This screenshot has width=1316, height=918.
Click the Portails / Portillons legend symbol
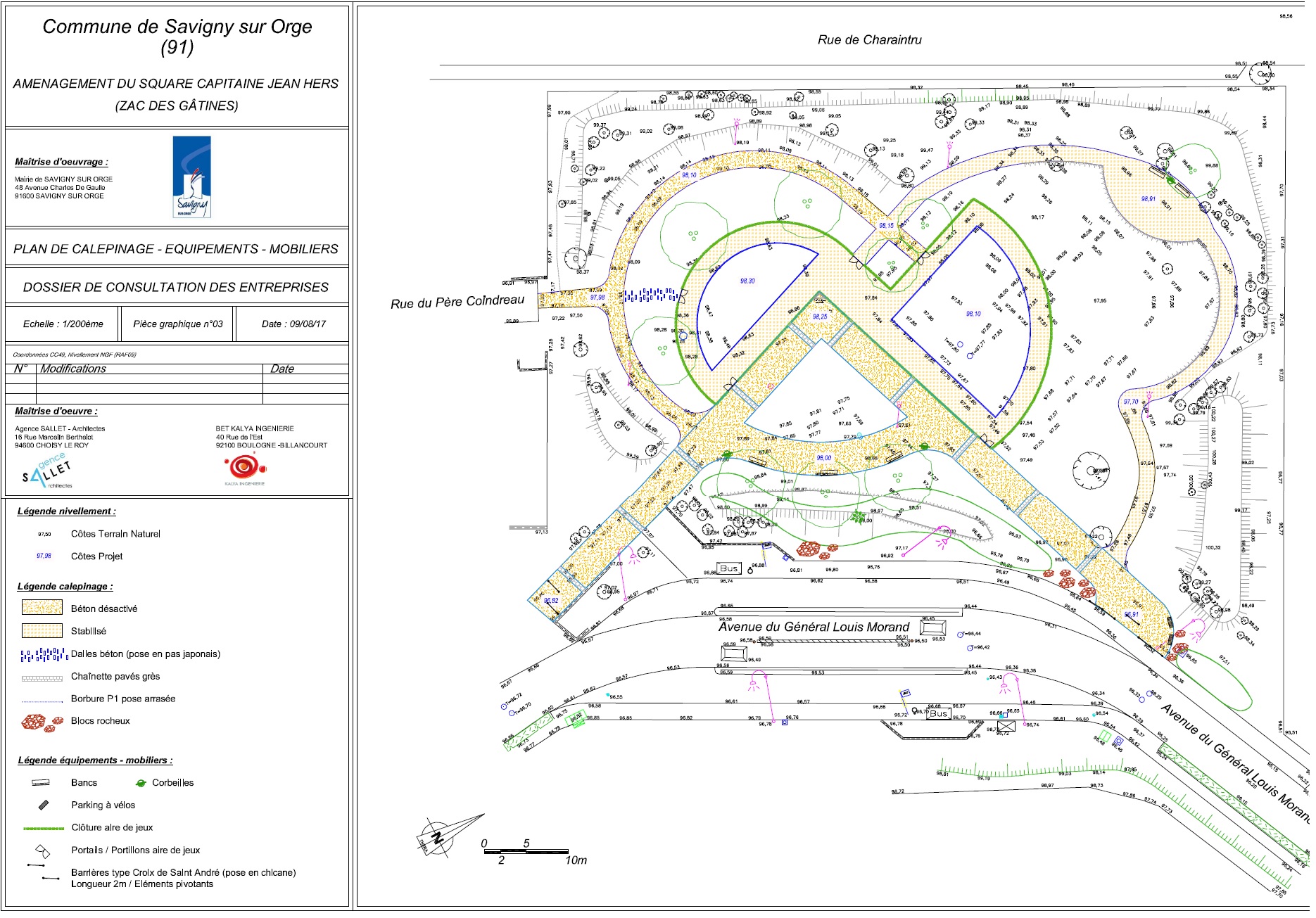pos(43,850)
